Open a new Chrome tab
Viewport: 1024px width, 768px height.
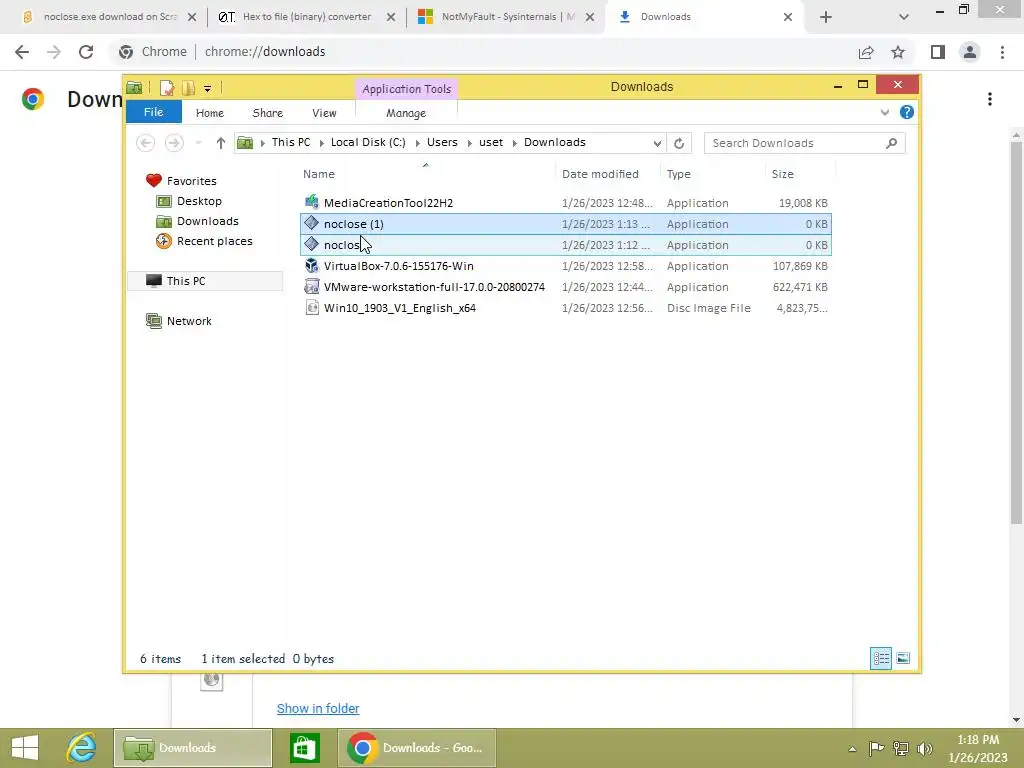pyautogui.click(x=825, y=17)
